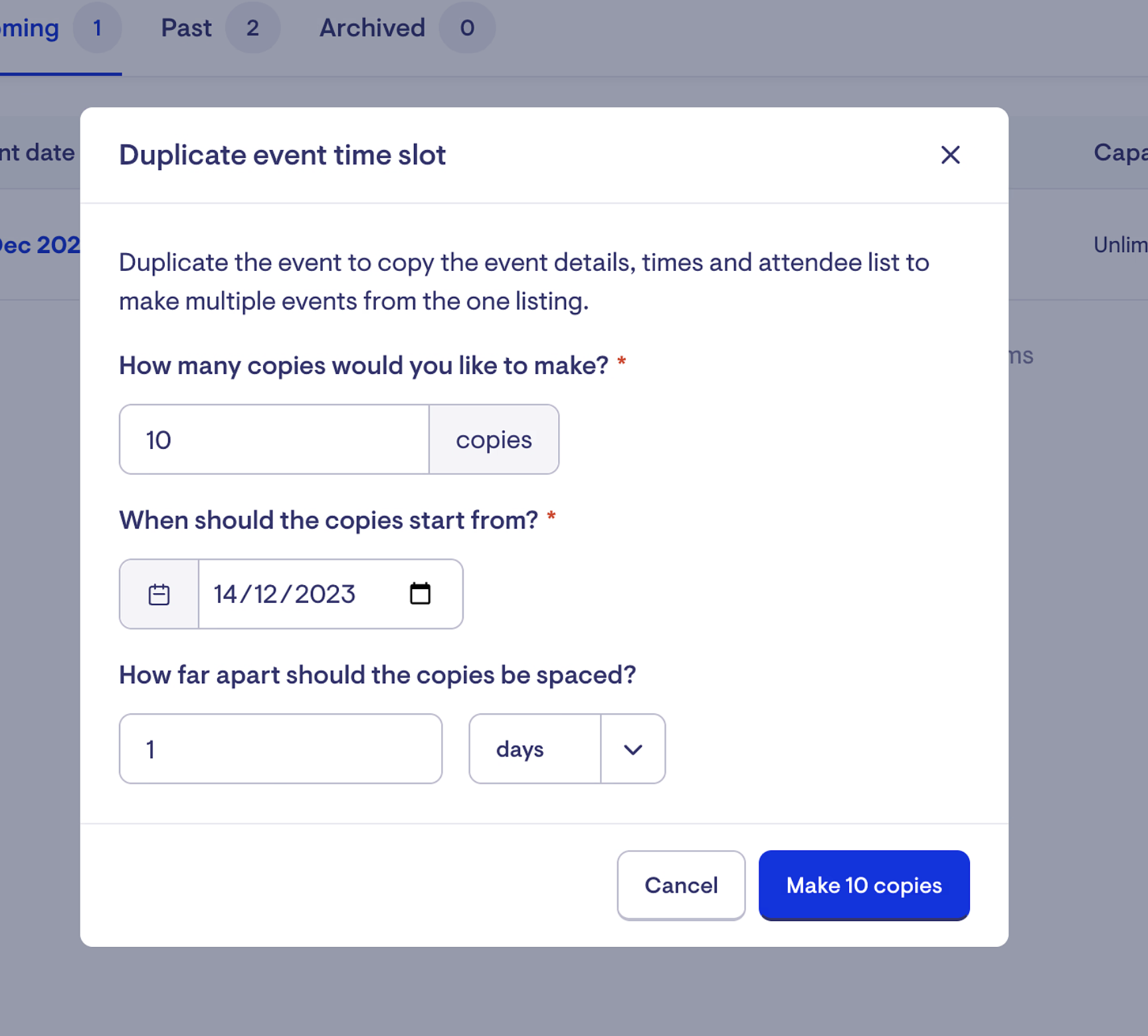Click the calendar icon left of the date

click(x=159, y=594)
